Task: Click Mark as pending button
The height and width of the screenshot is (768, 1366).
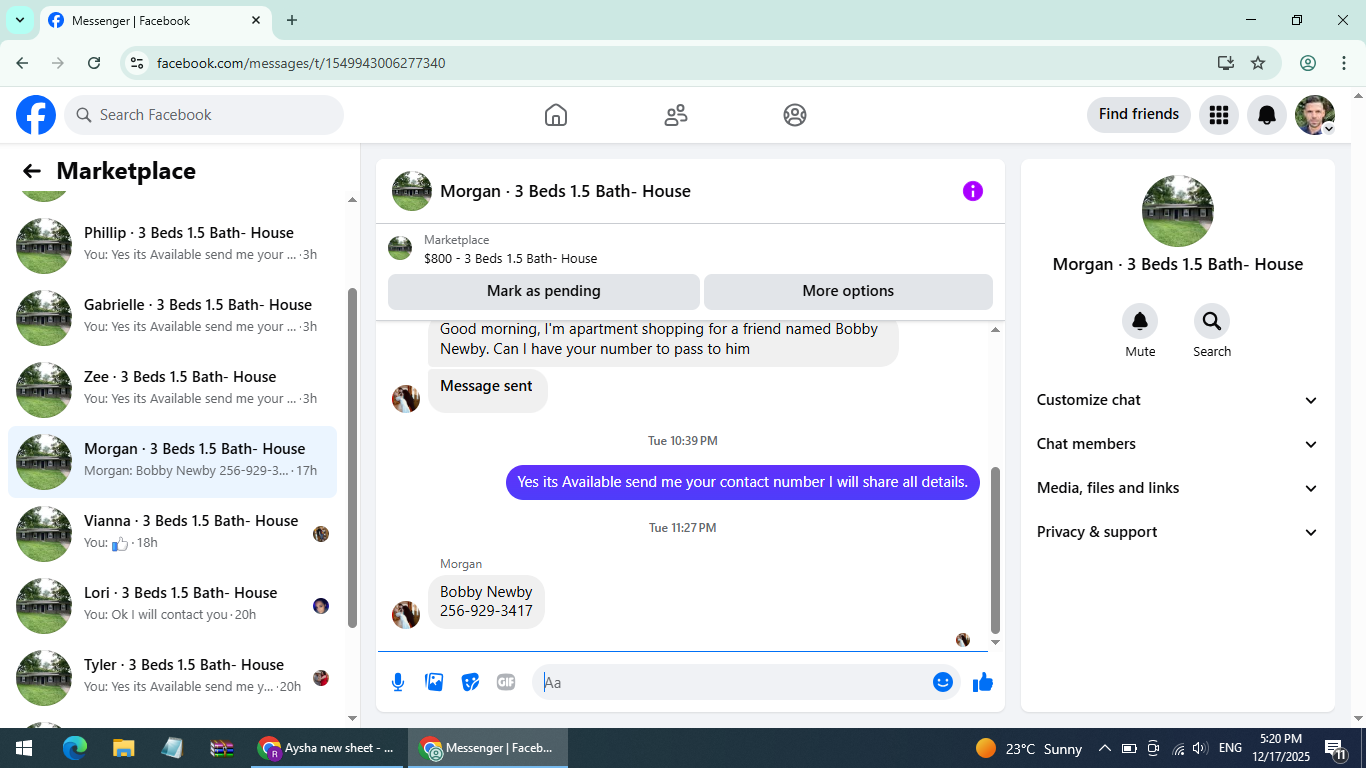Action: 544,291
